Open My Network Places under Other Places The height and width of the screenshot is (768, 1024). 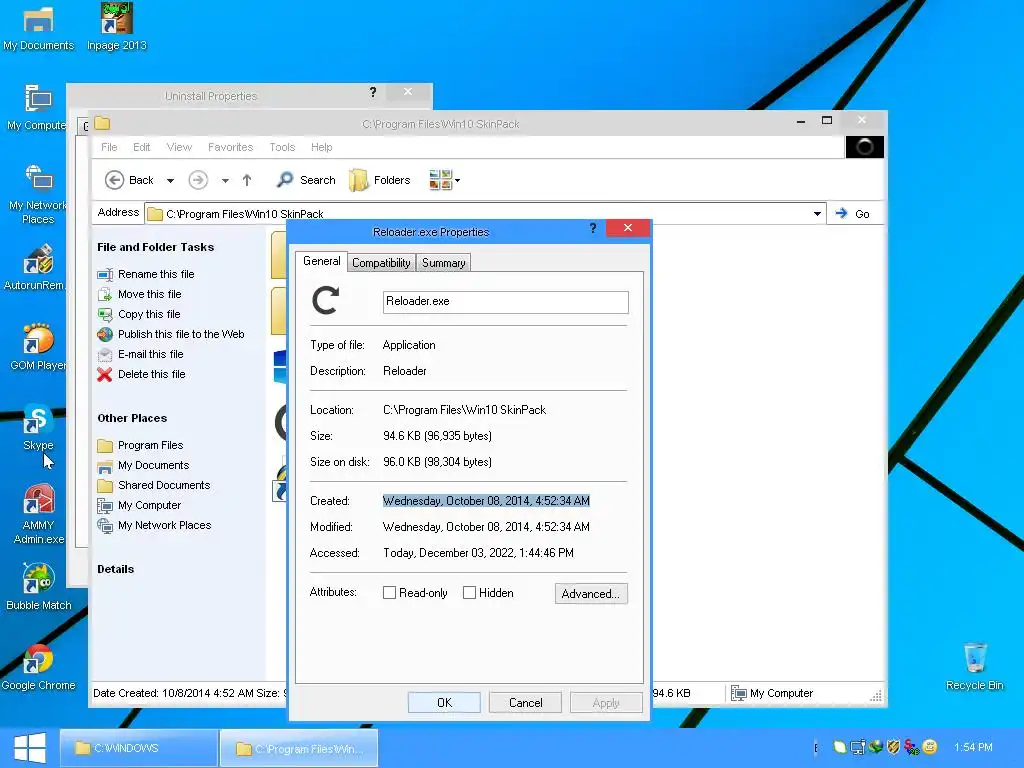tap(165, 526)
